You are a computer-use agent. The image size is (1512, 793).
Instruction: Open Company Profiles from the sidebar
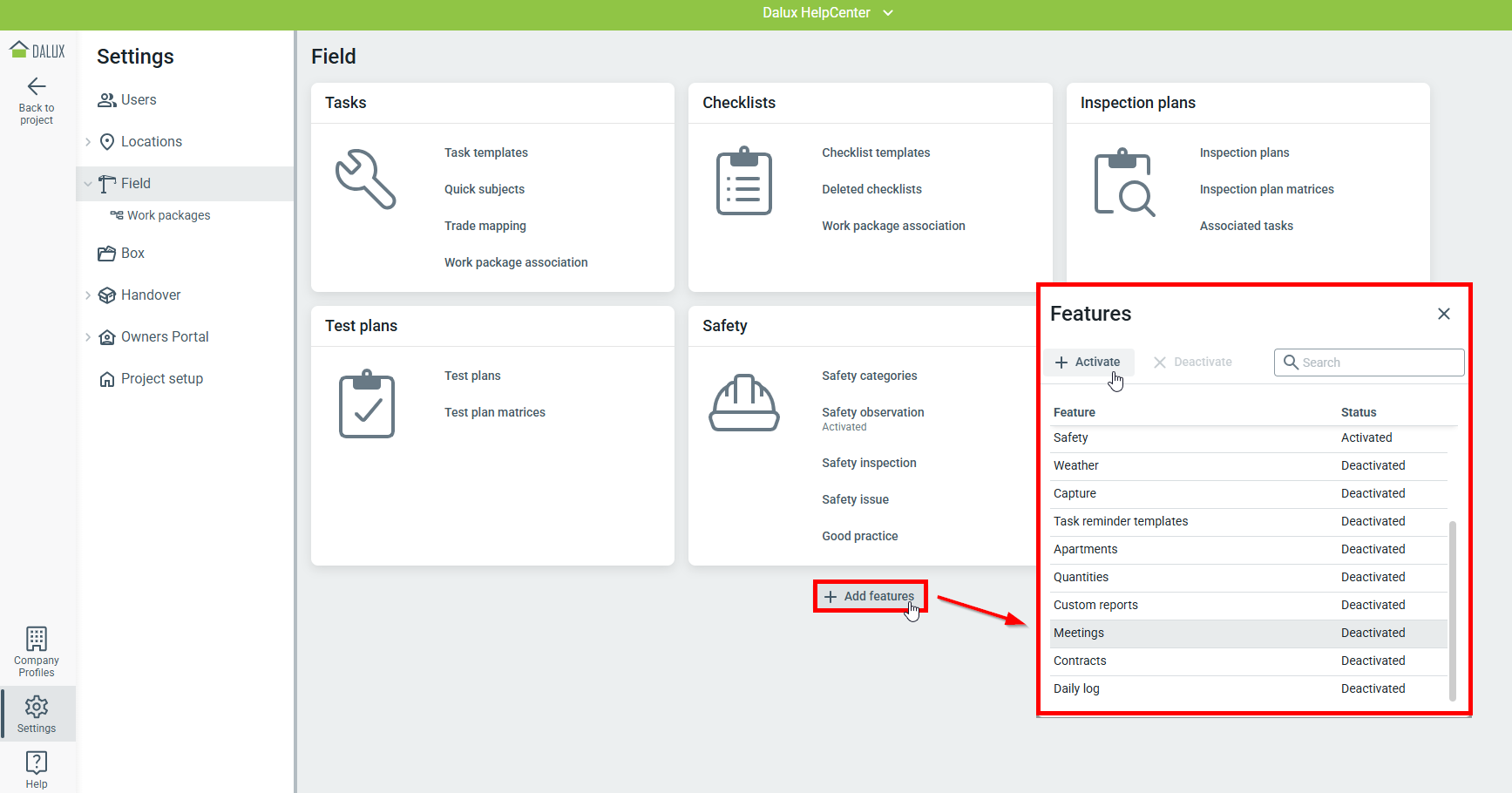[37, 651]
